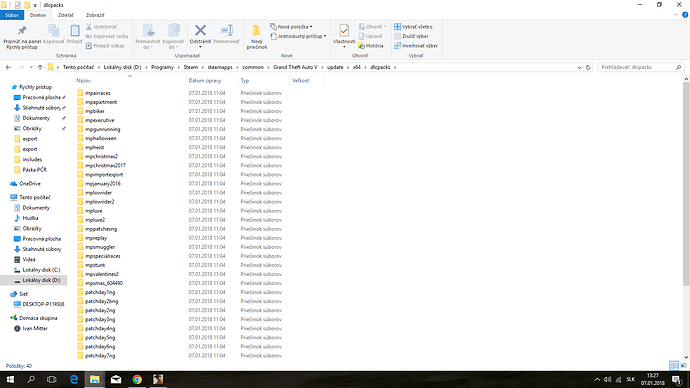690x388 pixels.
Task: Select 'update' breadcrumb segment
Action: (x=335, y=67)
